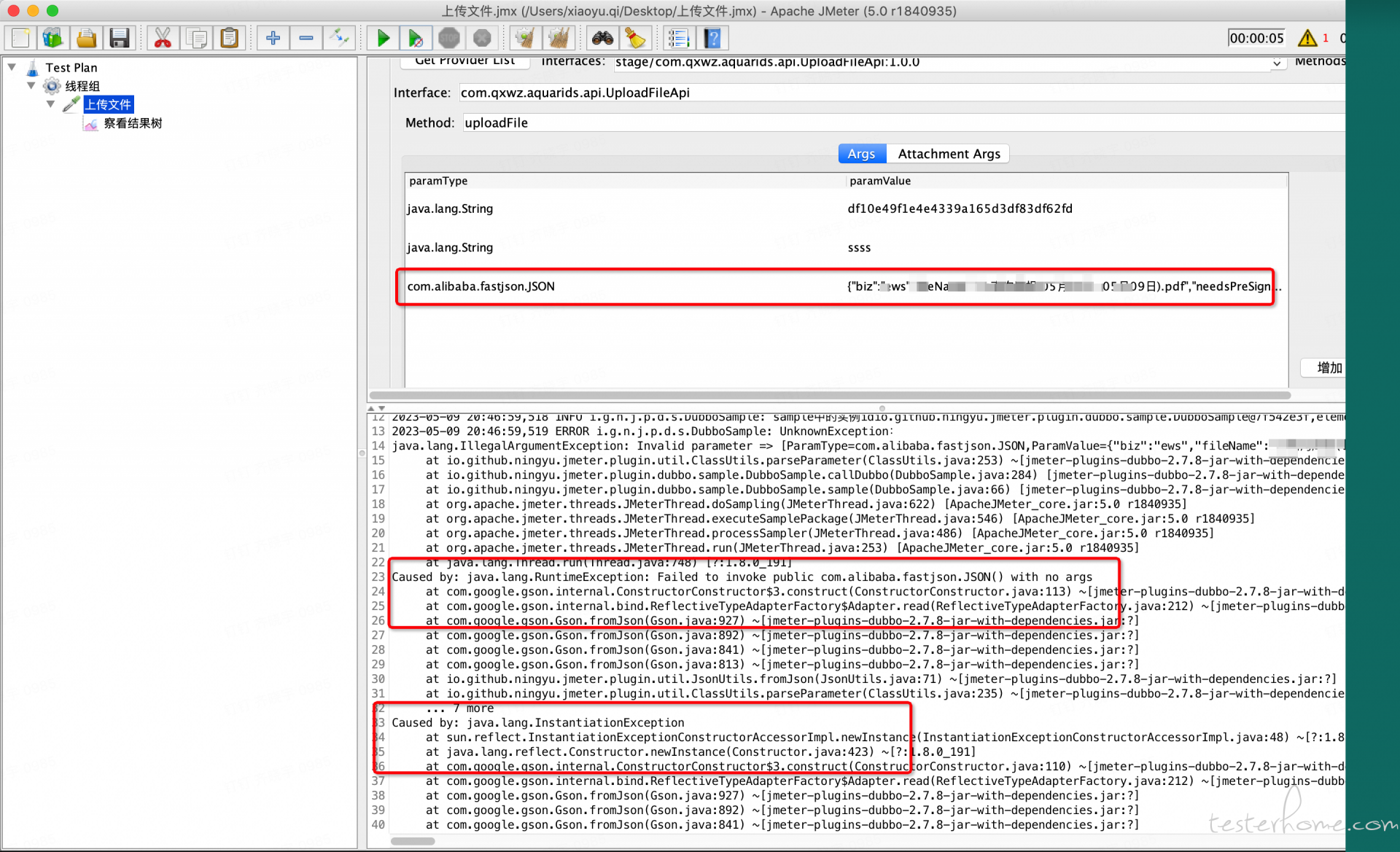Save the test plan with floppy icon

[x=120, y=38]
